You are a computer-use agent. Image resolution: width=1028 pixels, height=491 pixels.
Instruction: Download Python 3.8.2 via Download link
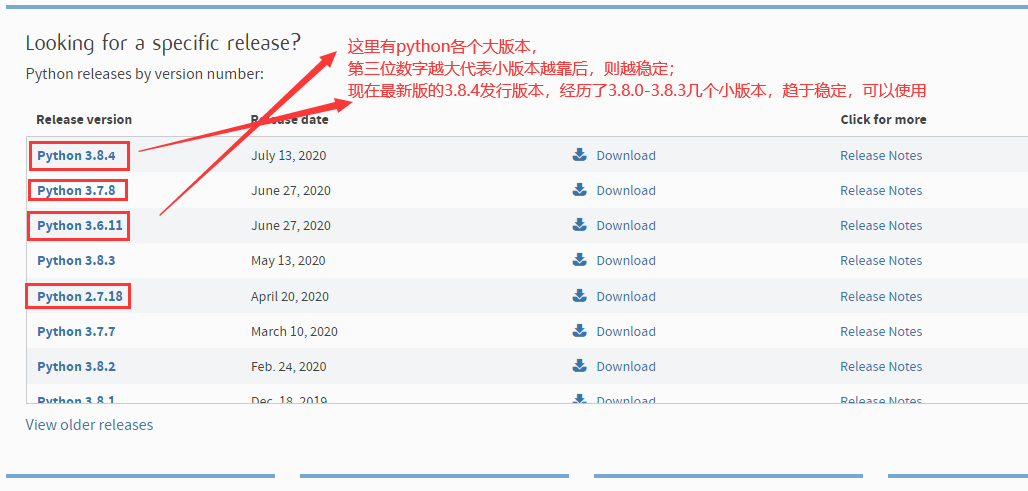(625, 366)
